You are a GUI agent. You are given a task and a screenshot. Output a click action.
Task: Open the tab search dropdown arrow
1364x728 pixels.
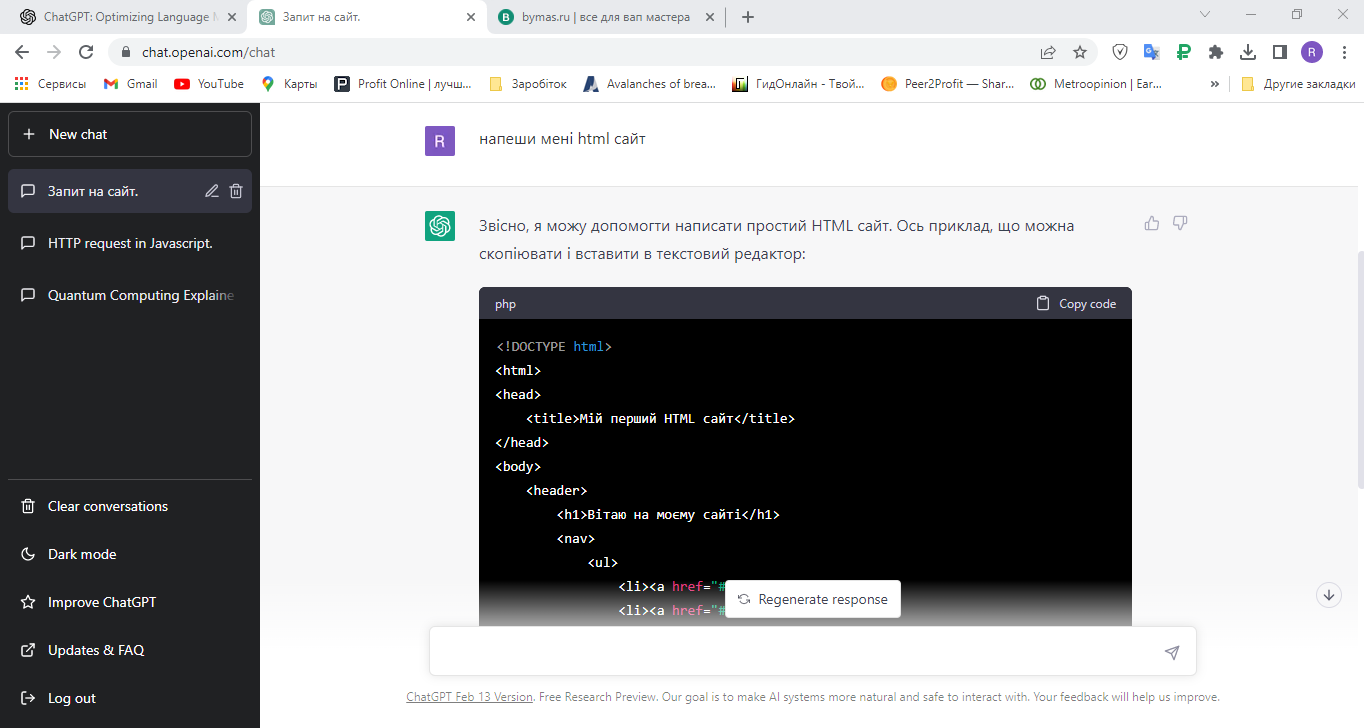tap(1205, 15)
